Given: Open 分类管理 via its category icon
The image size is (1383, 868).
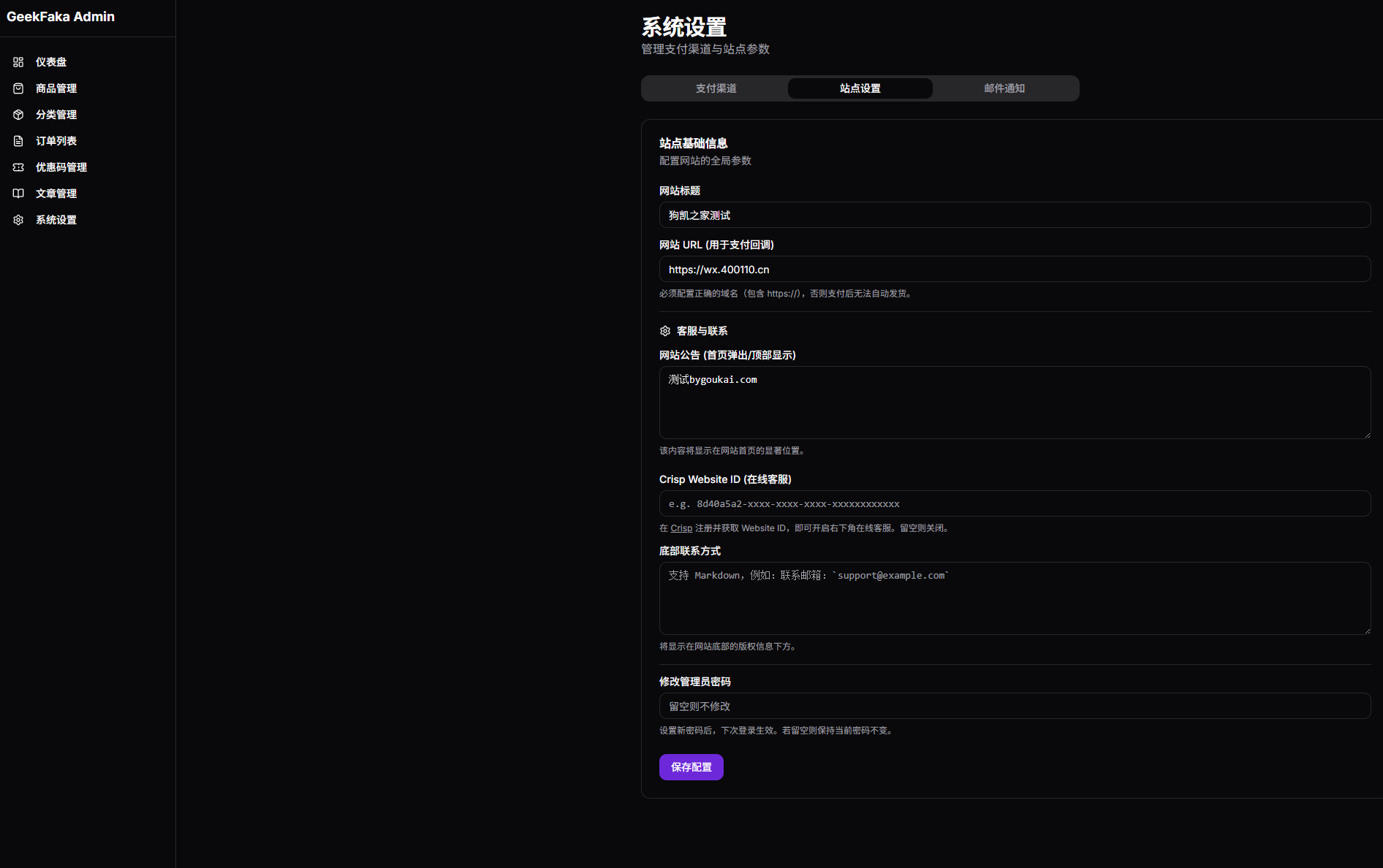Looking at the screenshot, I should (18, 115).
